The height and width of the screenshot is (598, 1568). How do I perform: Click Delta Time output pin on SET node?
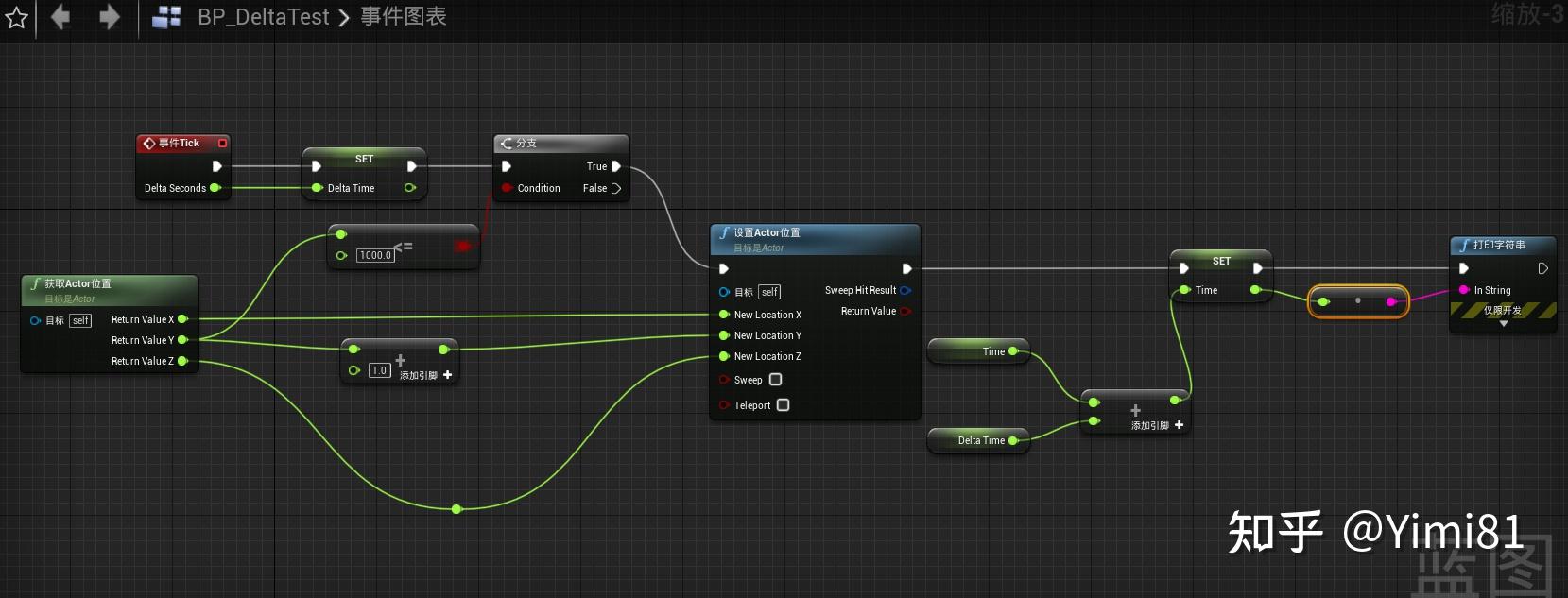410,188
